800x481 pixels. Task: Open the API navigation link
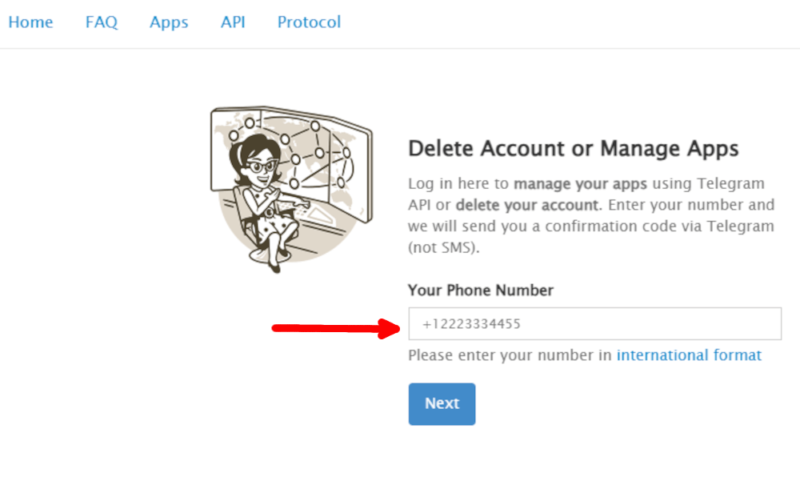tap(233, 22)
